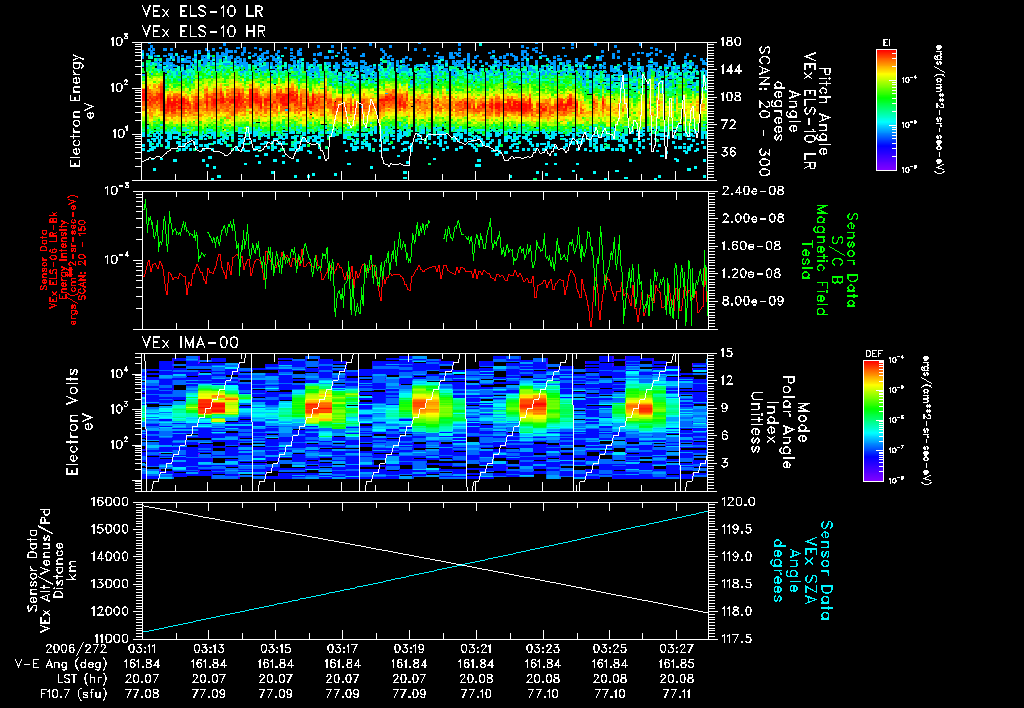Image resolution: width=1024 pixels, height=708 pixels.
Task: Click the magnetic field tick 1.60e-08
Action: tap(752, 246)
